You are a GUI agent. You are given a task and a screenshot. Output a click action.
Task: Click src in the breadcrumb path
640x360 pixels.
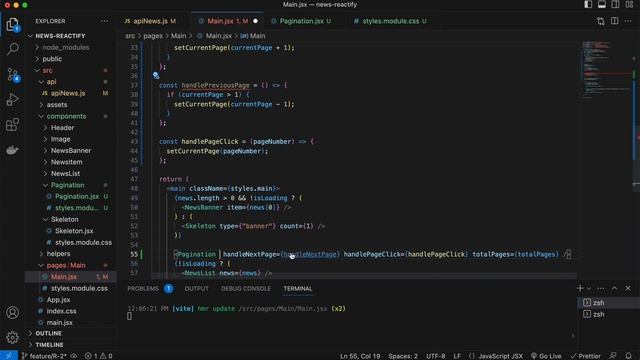point(130,36)
